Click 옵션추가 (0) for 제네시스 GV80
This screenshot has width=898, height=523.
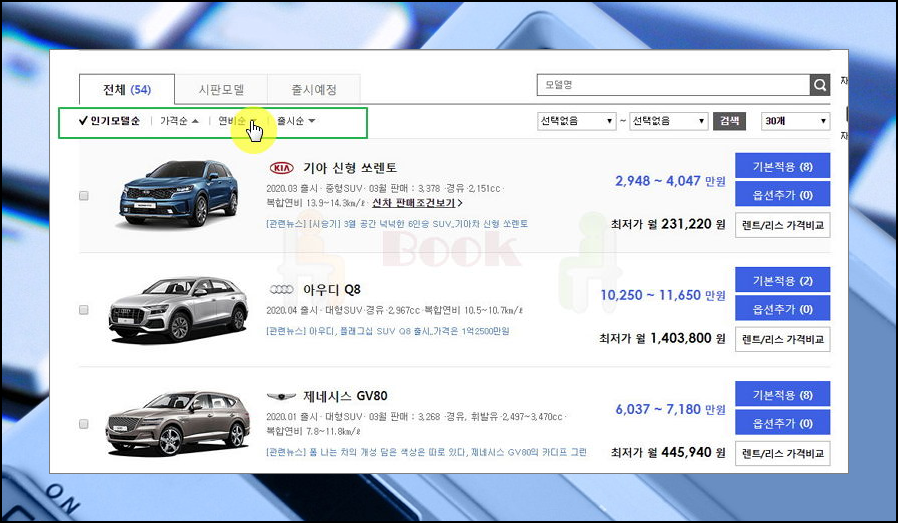[782, 423]
